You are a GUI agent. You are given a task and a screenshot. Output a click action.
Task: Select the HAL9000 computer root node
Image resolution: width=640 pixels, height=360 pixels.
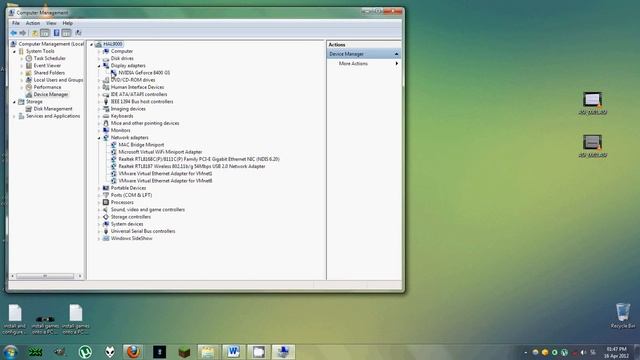(x=113, y=44)
